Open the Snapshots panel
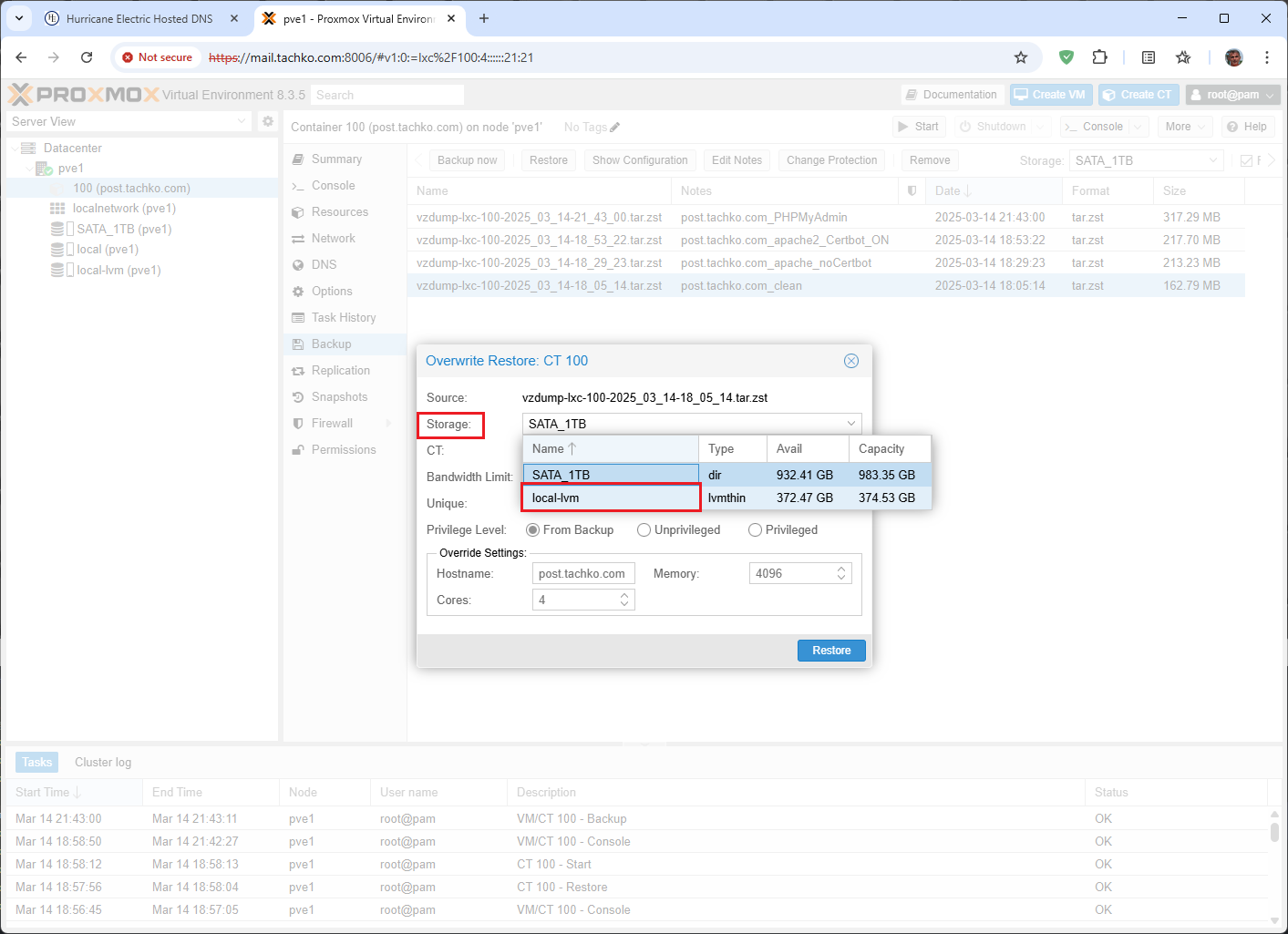 tap(340, 397)
